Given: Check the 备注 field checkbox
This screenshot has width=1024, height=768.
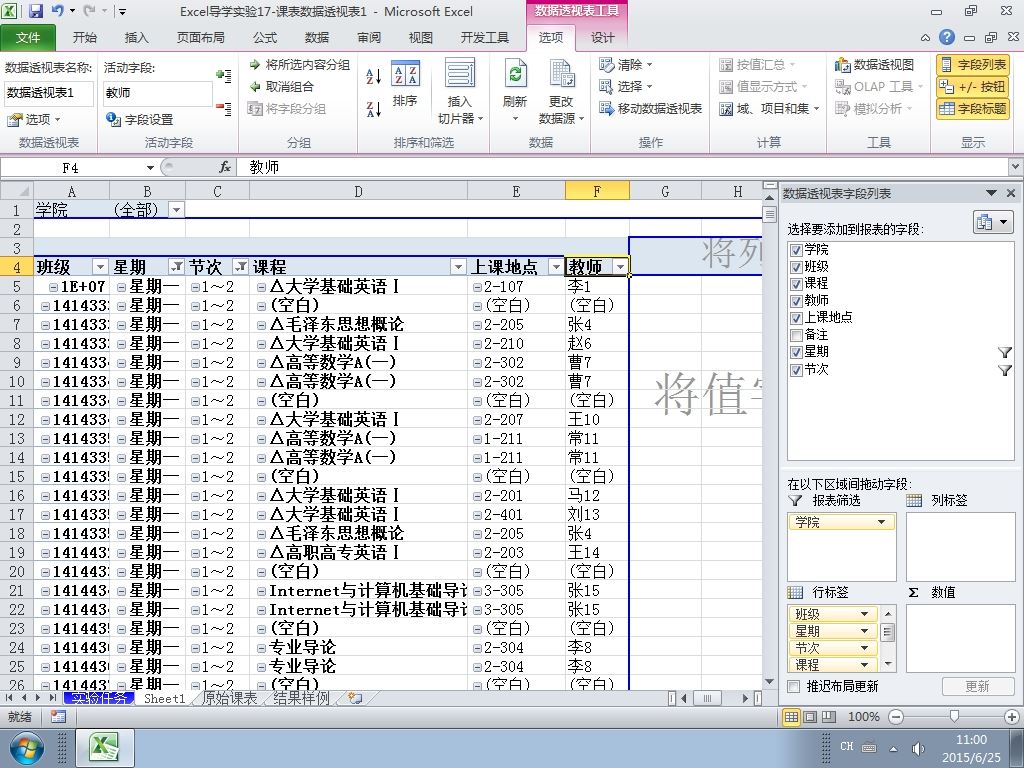Looking at the screenshot, I should pyautogui.click(x=796, y=335).
